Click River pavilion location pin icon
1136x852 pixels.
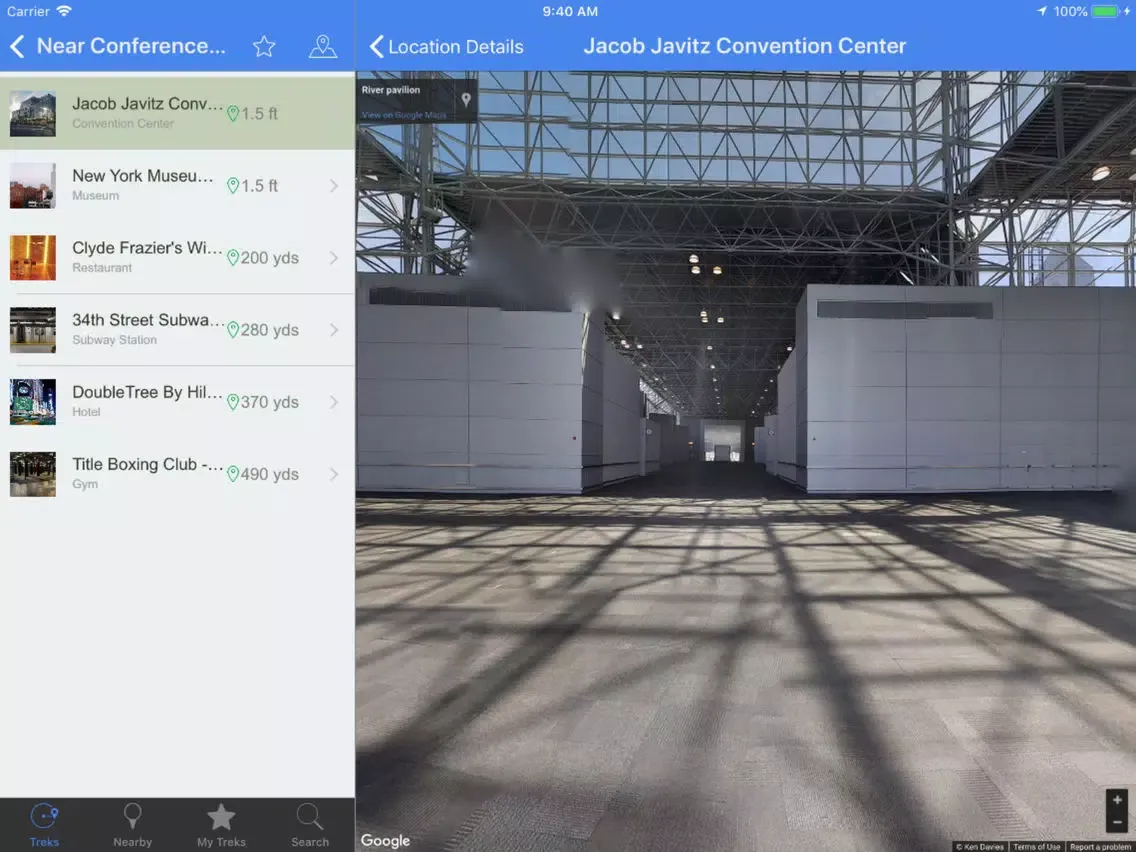tap(466, 99)
